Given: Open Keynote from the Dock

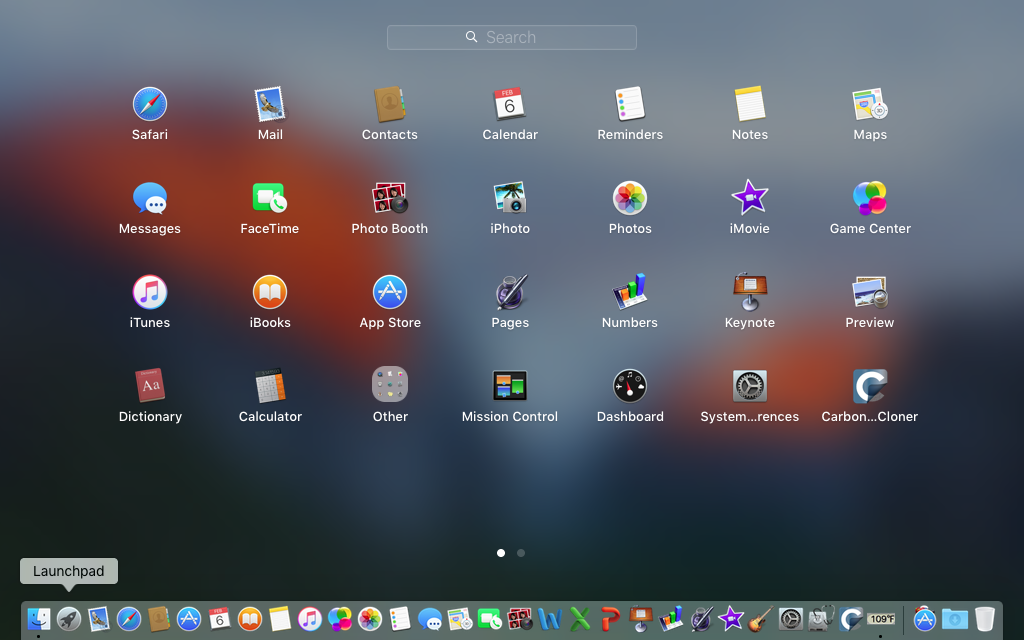Looking at the screenshot, I should (x=641, y=619).
